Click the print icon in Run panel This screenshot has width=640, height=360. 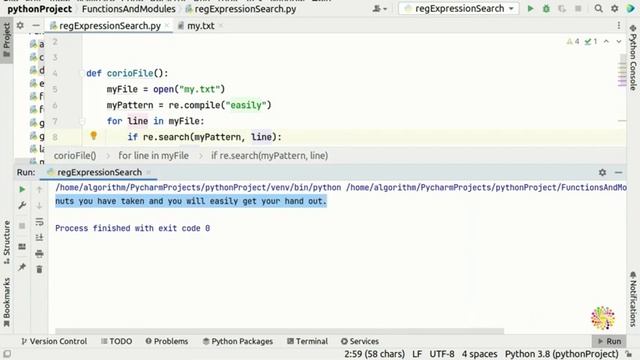(x=39, y=254)
